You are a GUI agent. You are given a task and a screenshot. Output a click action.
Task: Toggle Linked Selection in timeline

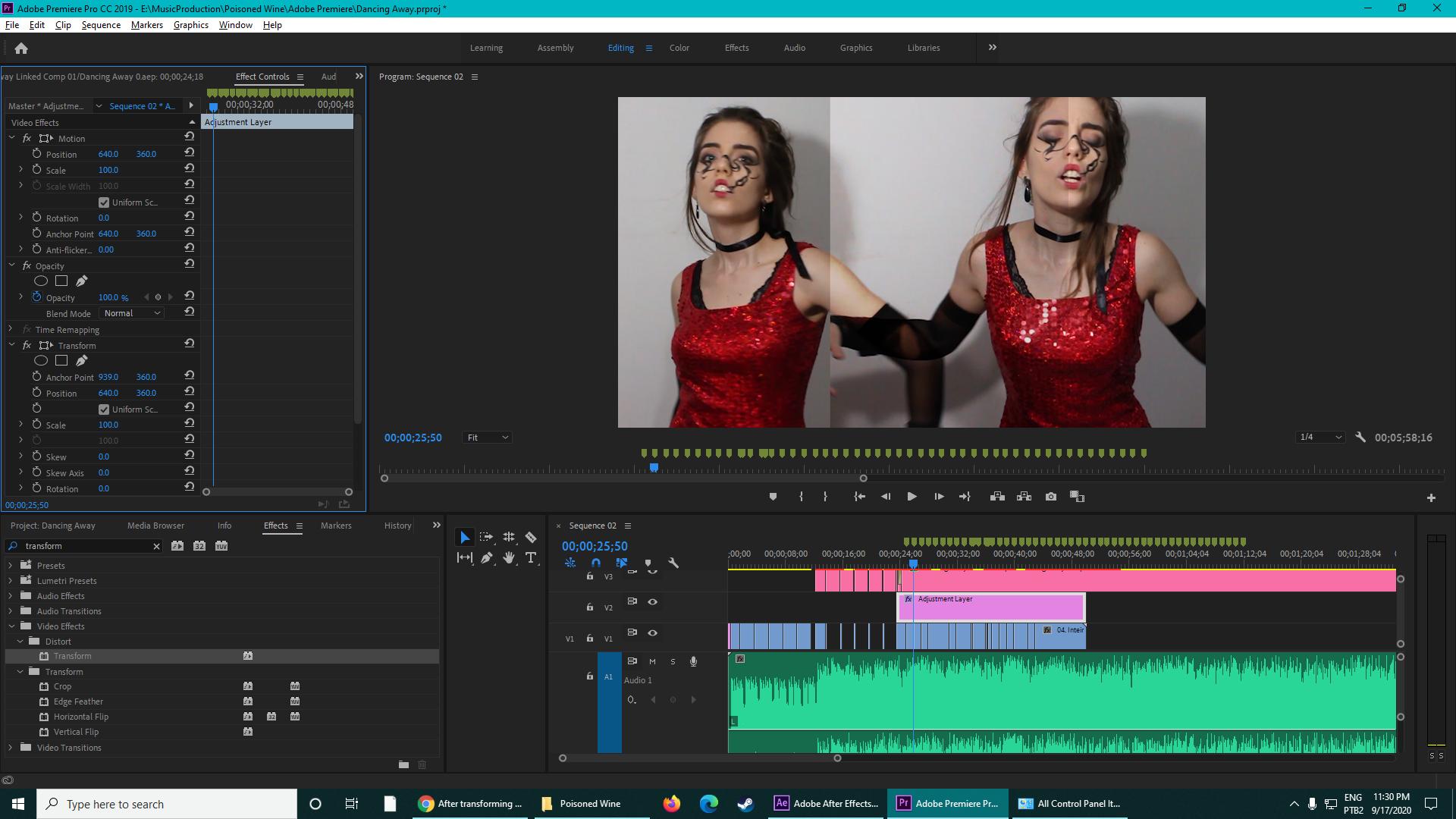tap(622, 563)
